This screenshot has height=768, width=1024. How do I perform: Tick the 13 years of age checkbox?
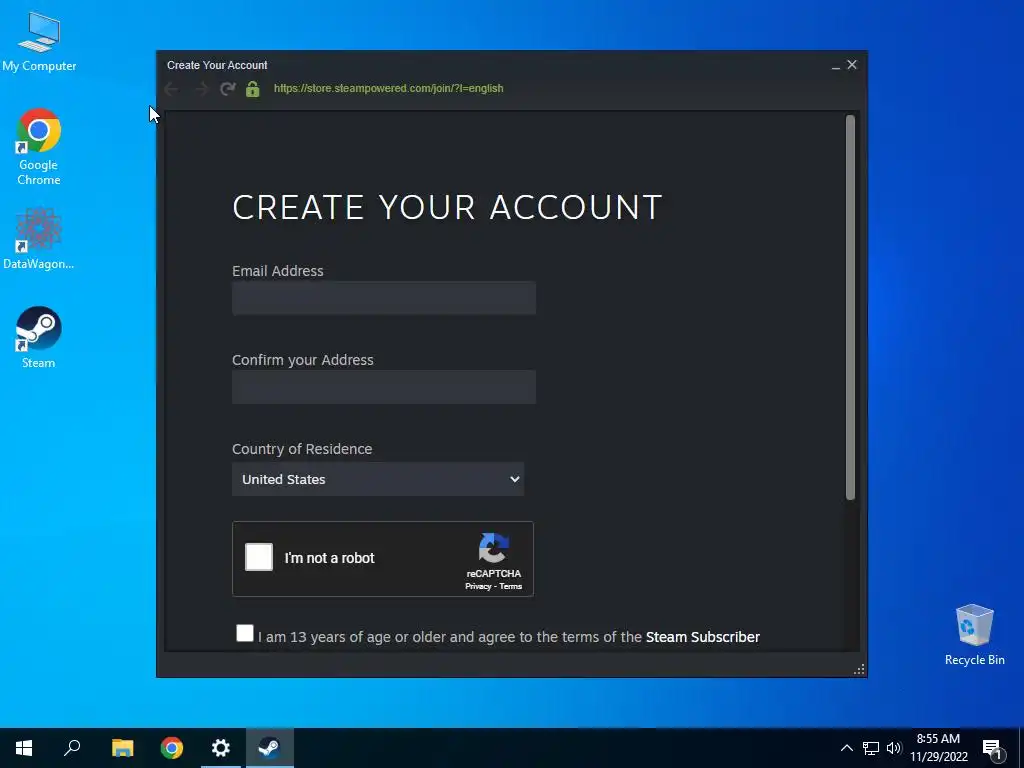click(245, 633)
